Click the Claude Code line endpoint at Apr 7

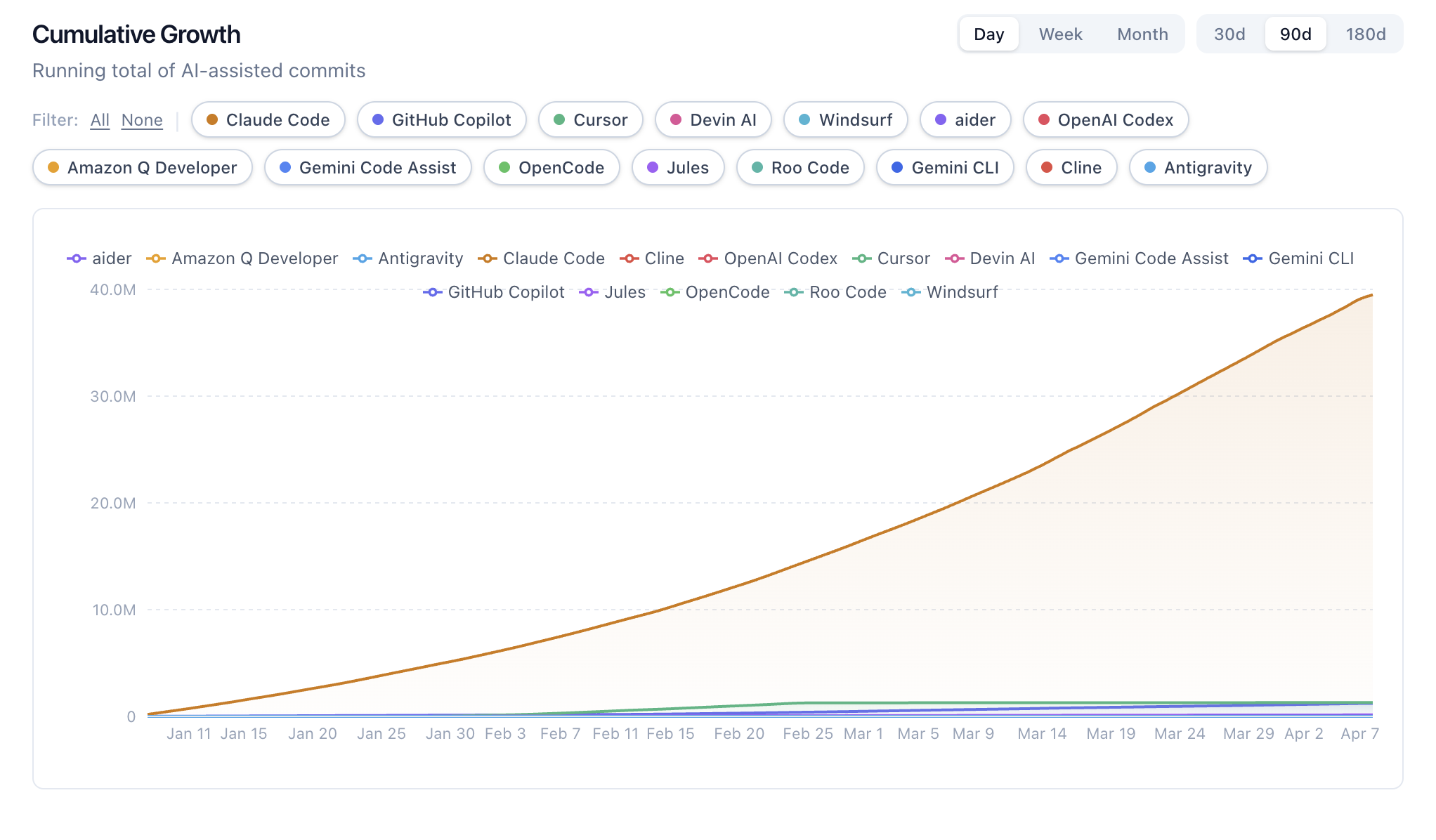1372,295
